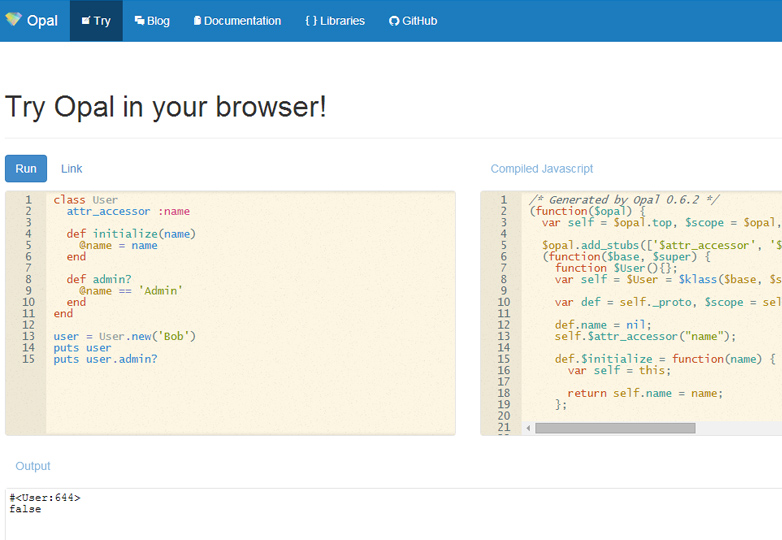Place cursor on 'class User' line
Screen dimensions: 782x540
pyautogui.click(x=86, y=199)
